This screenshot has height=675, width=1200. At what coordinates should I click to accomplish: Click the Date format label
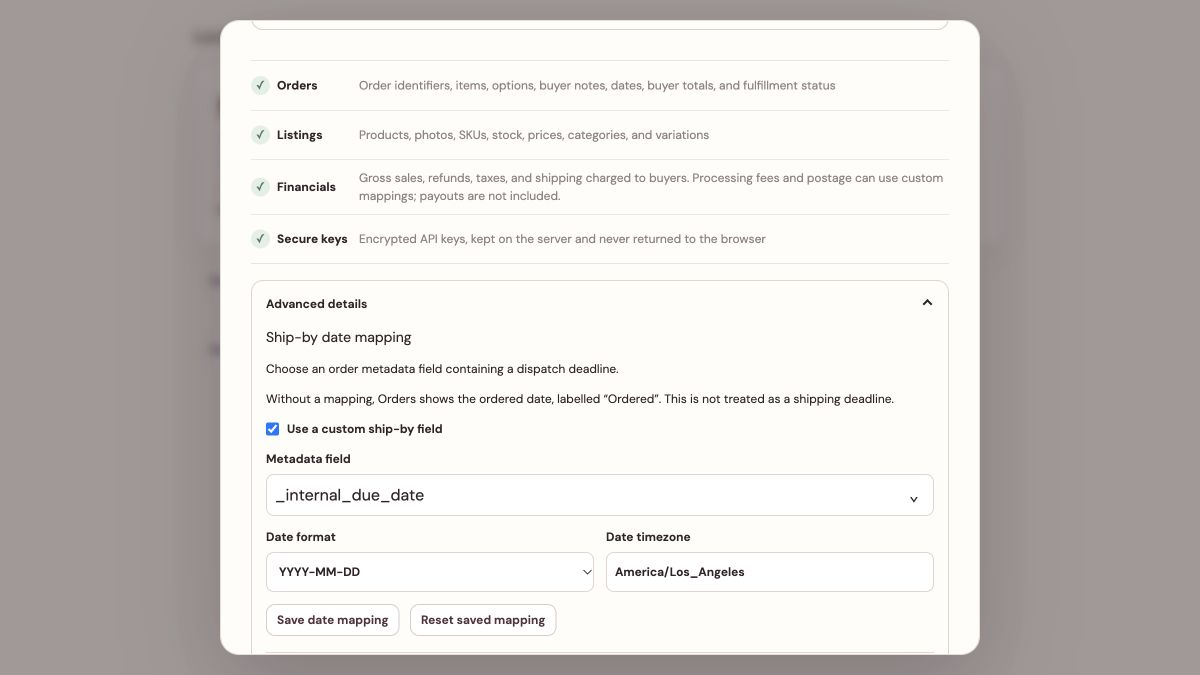pyautogui.click(x=301, y=537)
